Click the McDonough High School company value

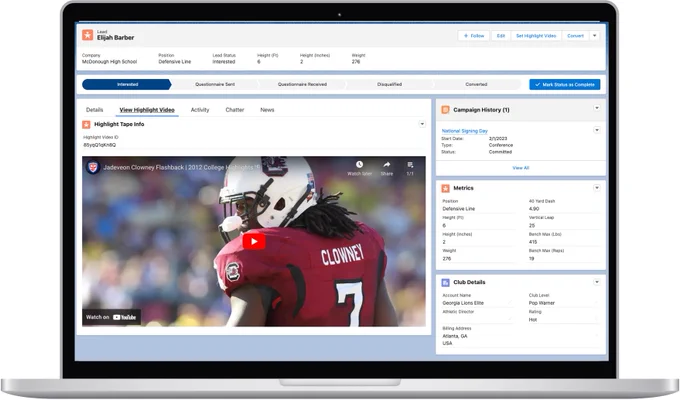pyautogui.click(x=109, y=62)
